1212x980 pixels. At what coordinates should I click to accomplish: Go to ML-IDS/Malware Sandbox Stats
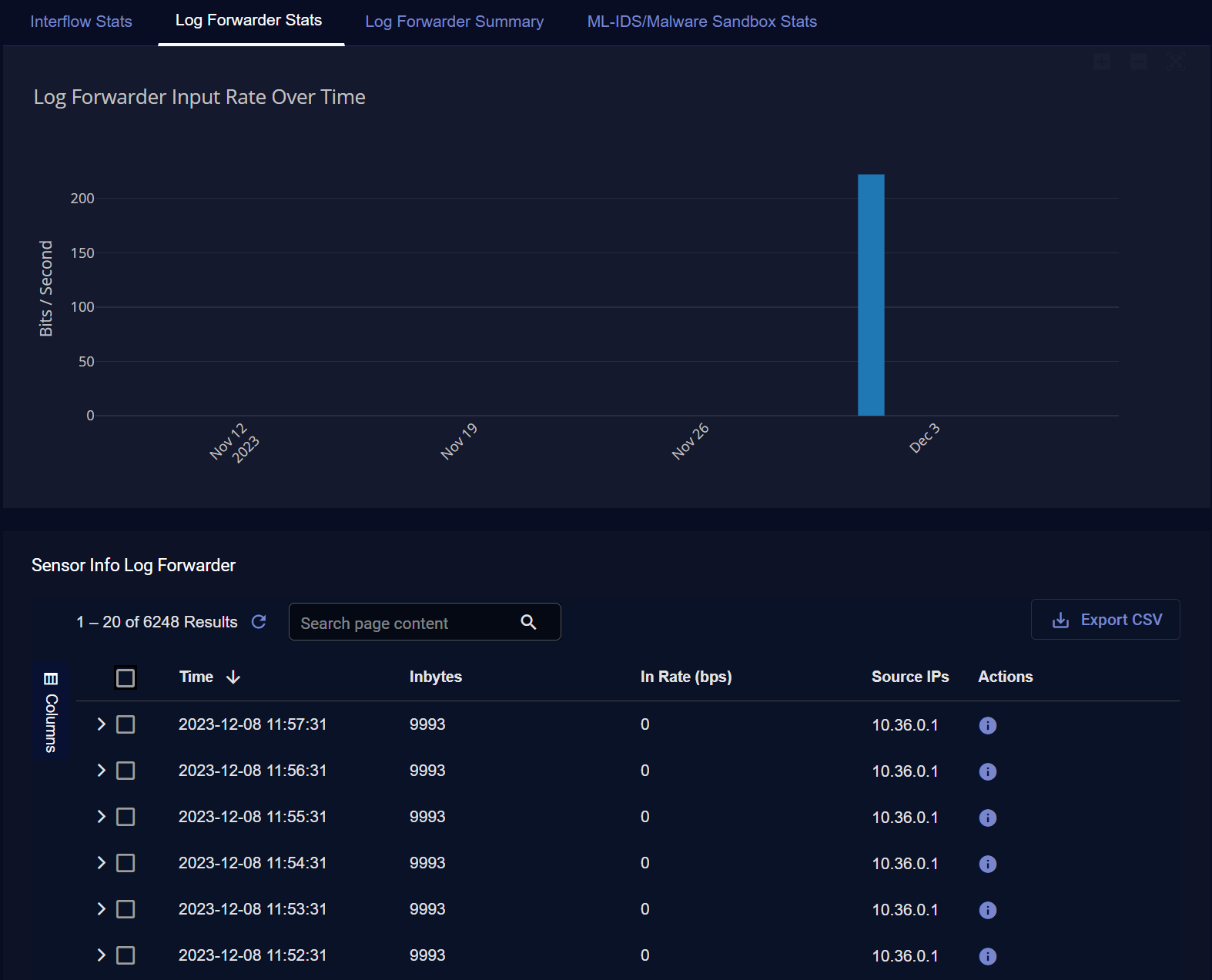(701, 22)
